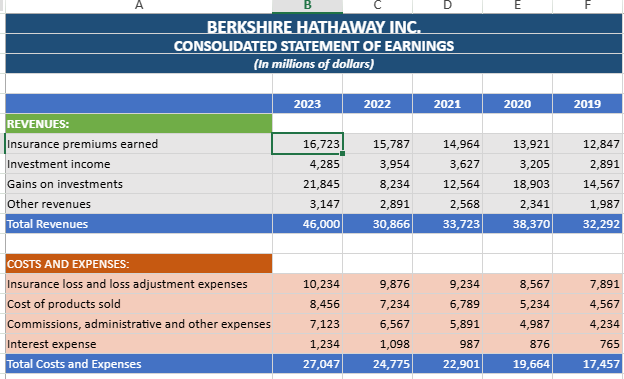Screen dimensions: 624x379
Task: Click the BERKSHIRE HATHAWAY INC. title cell
Action: pyautogui.click(x=314, y=24)
